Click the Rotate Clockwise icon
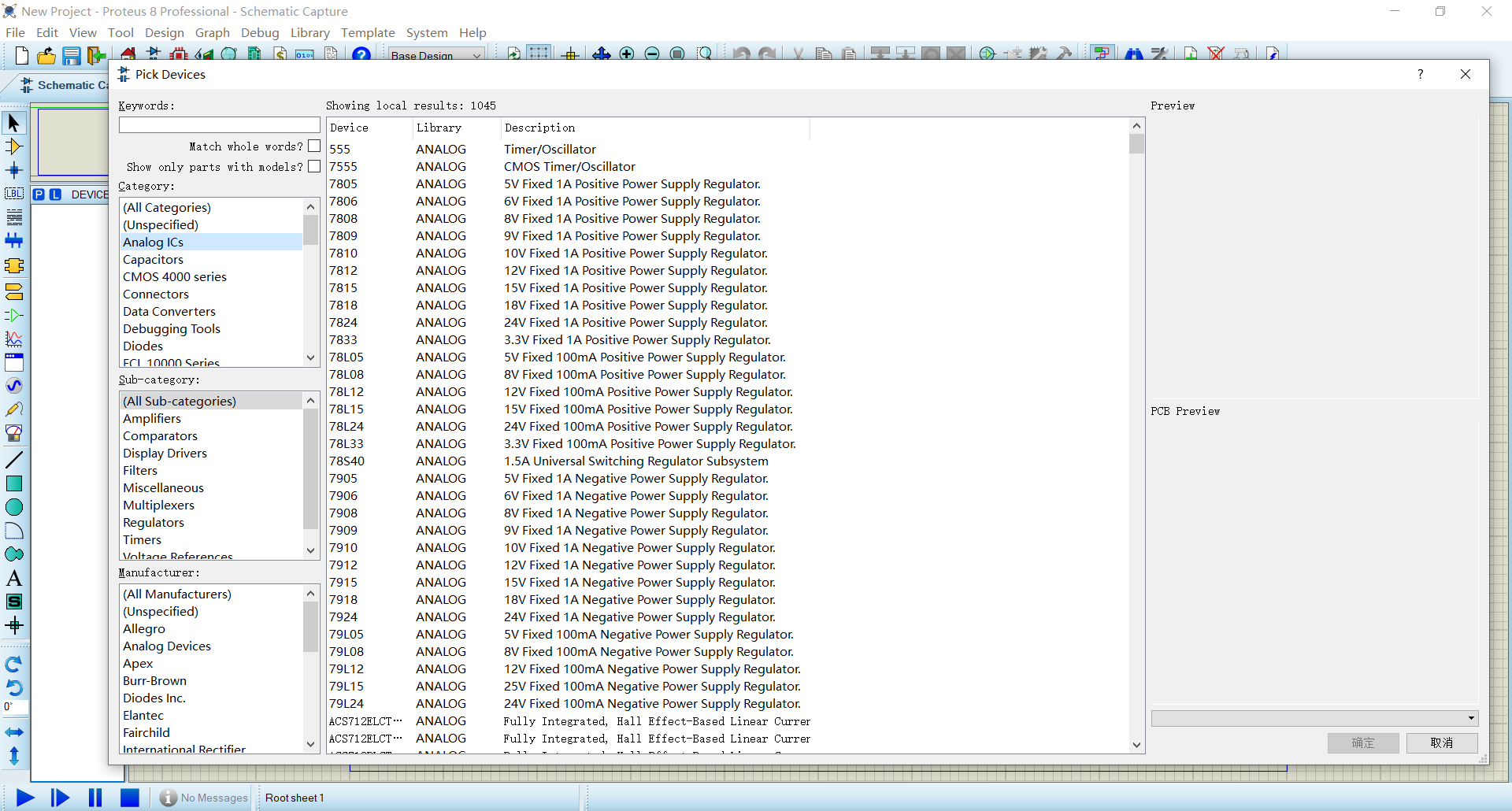 (14, 664)
